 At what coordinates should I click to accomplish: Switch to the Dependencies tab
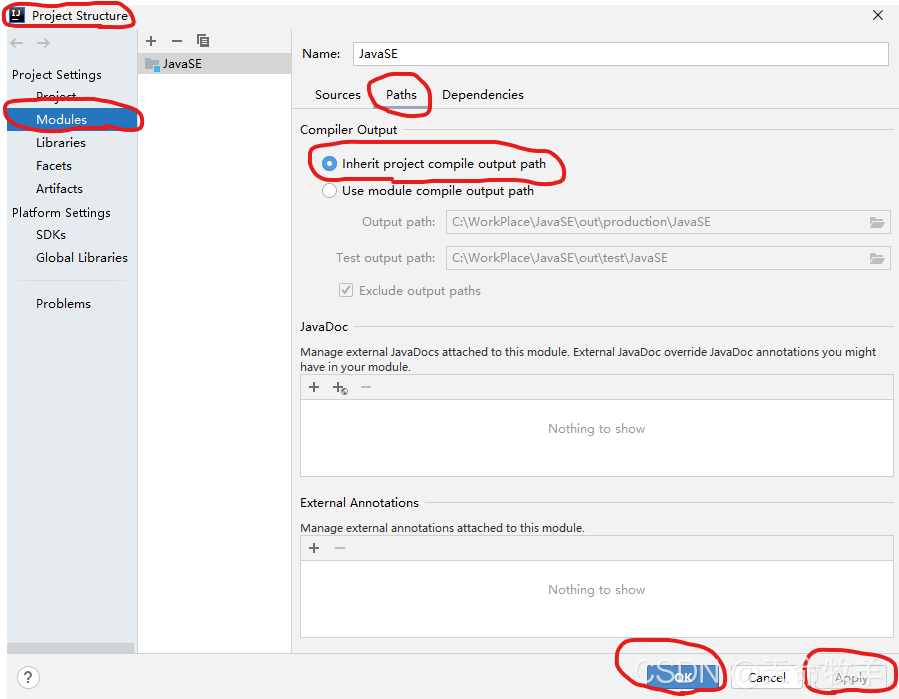point(483,95)
